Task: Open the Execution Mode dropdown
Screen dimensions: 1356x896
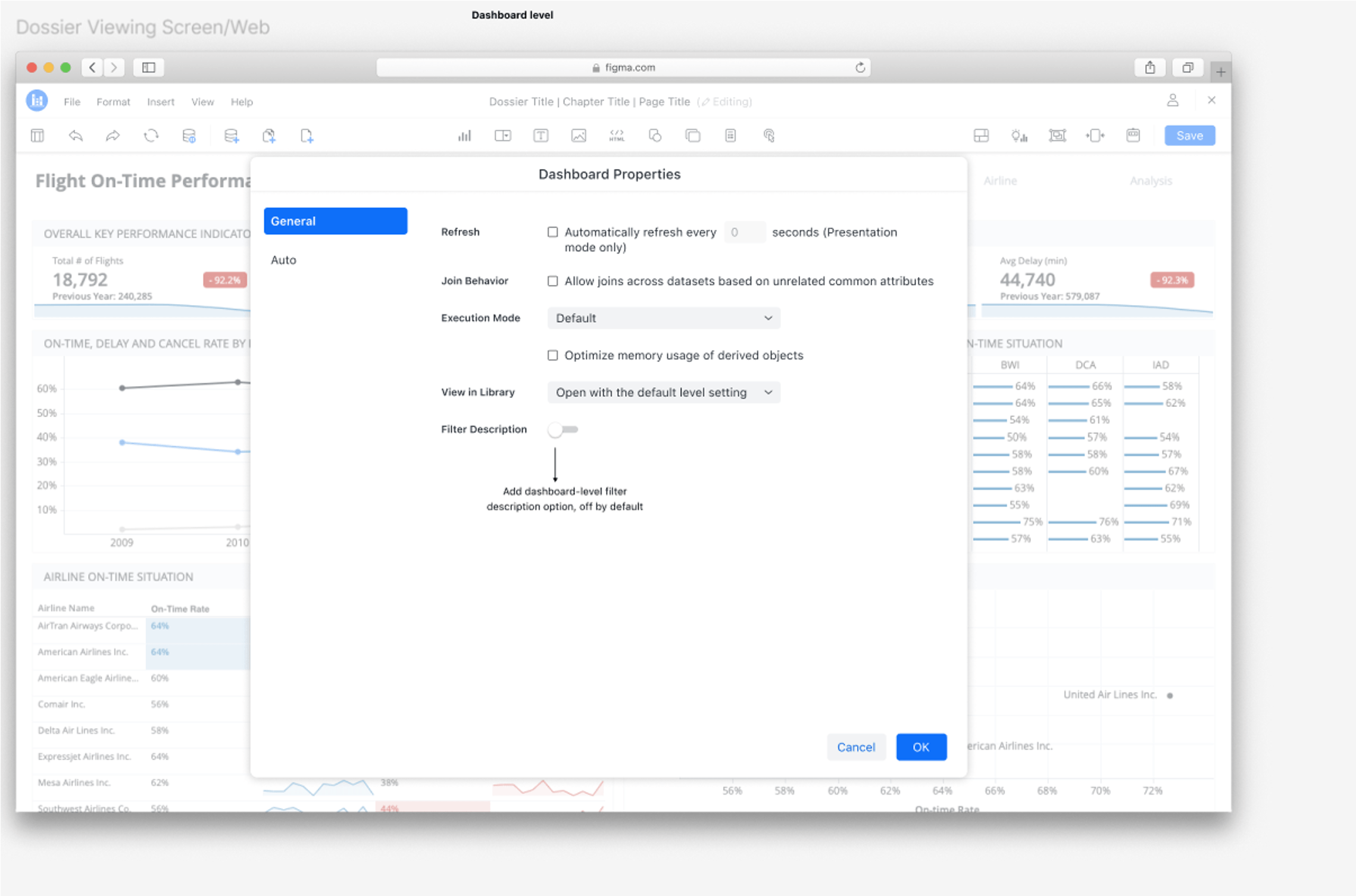Action: click(663, 318)
